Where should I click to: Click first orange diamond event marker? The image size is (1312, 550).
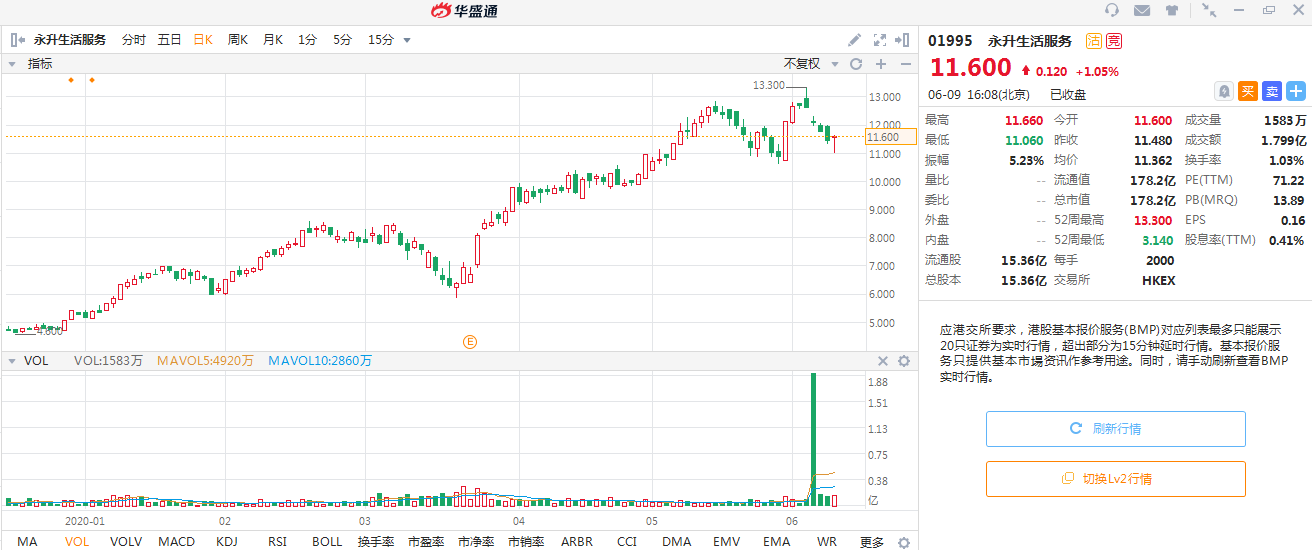(71, 79)
